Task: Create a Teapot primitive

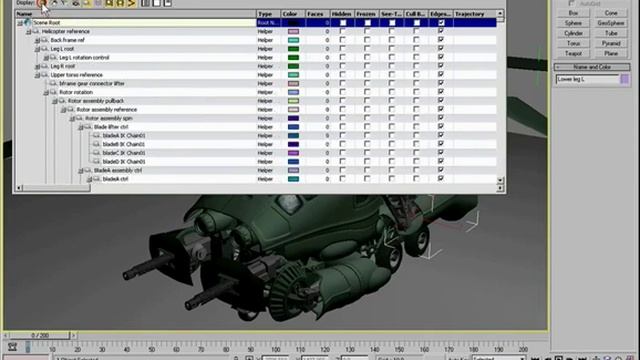Action: coord(573,53)
